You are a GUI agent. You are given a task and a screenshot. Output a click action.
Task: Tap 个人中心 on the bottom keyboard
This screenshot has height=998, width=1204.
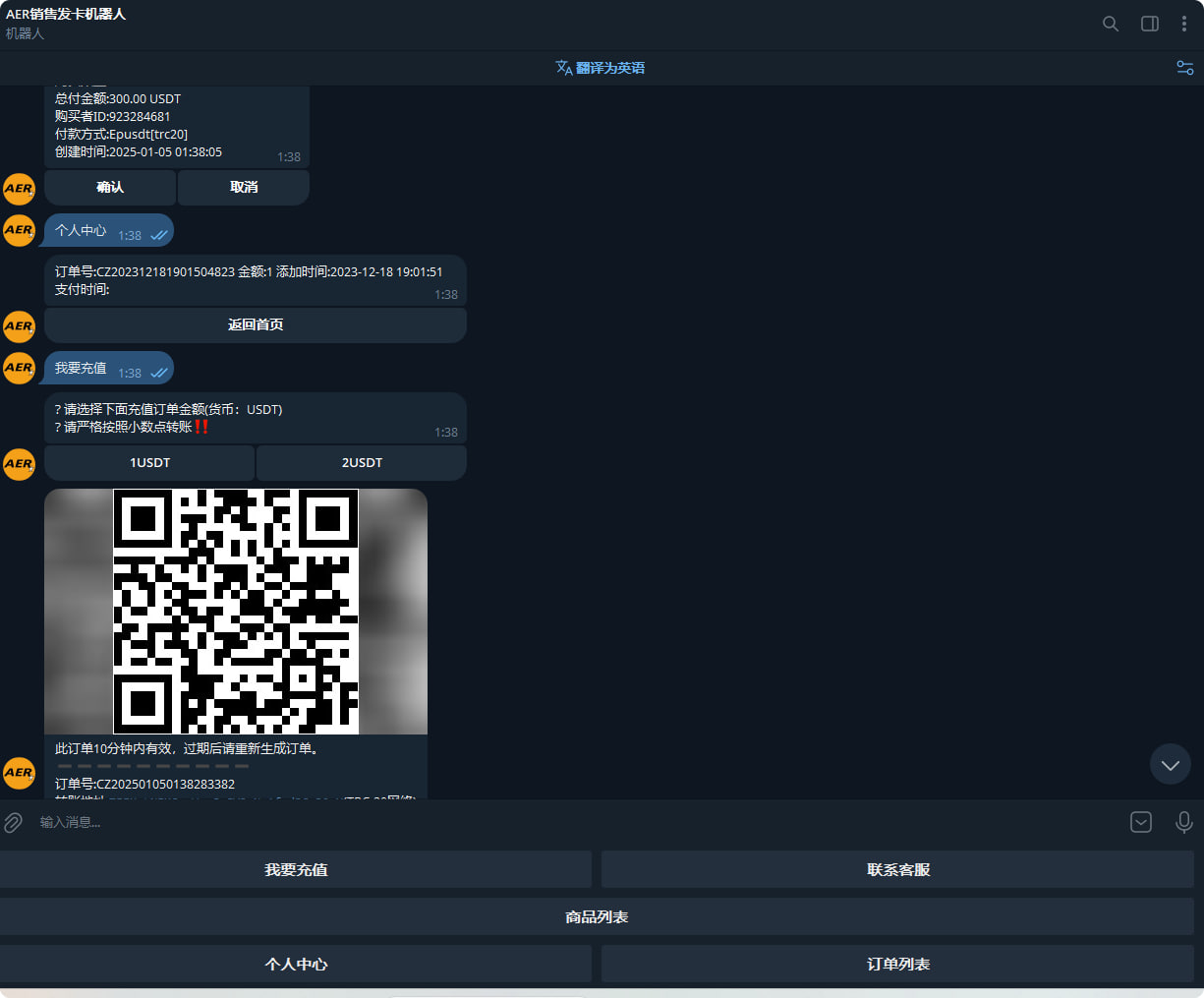point(296,965)
